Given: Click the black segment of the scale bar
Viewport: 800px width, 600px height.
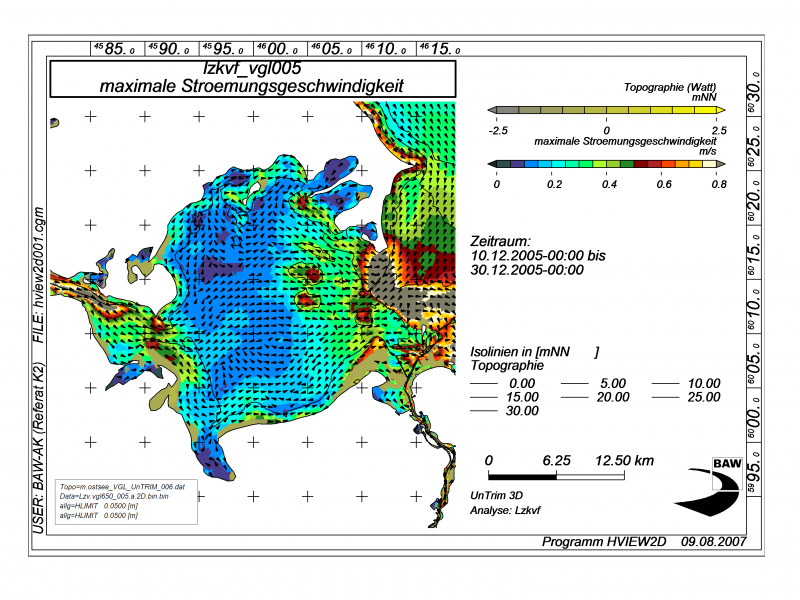Looking at the screenshot, I should [x=522, y=477].
